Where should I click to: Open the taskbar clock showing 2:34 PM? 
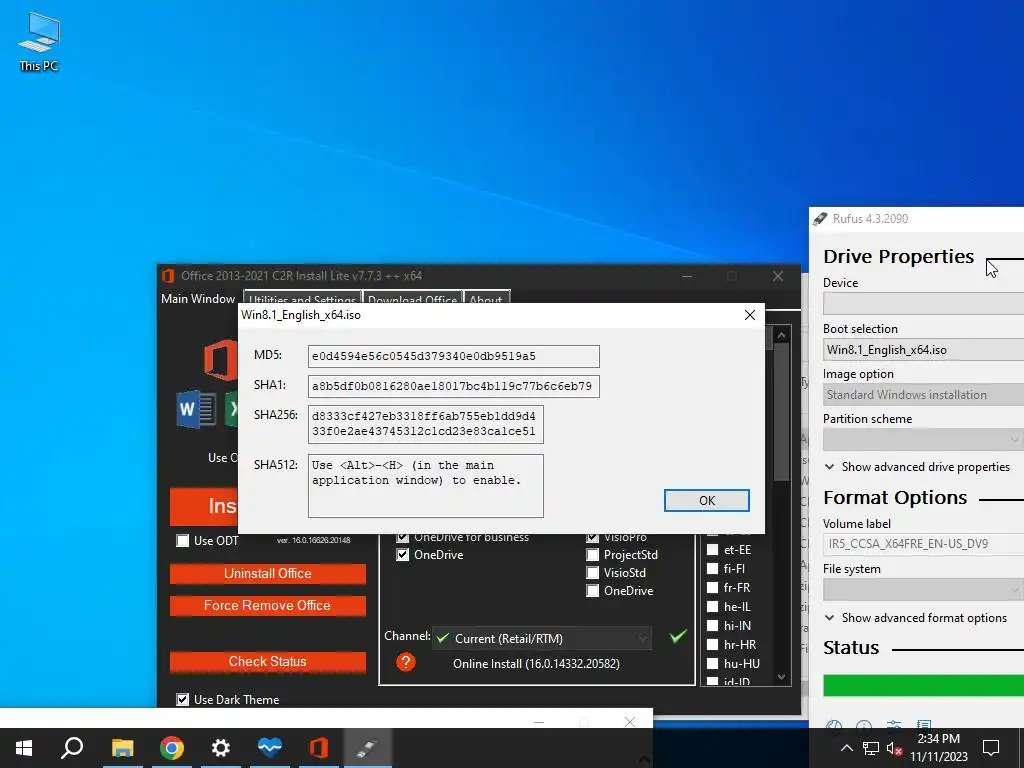pyautogui.click(x=938, y=748)
